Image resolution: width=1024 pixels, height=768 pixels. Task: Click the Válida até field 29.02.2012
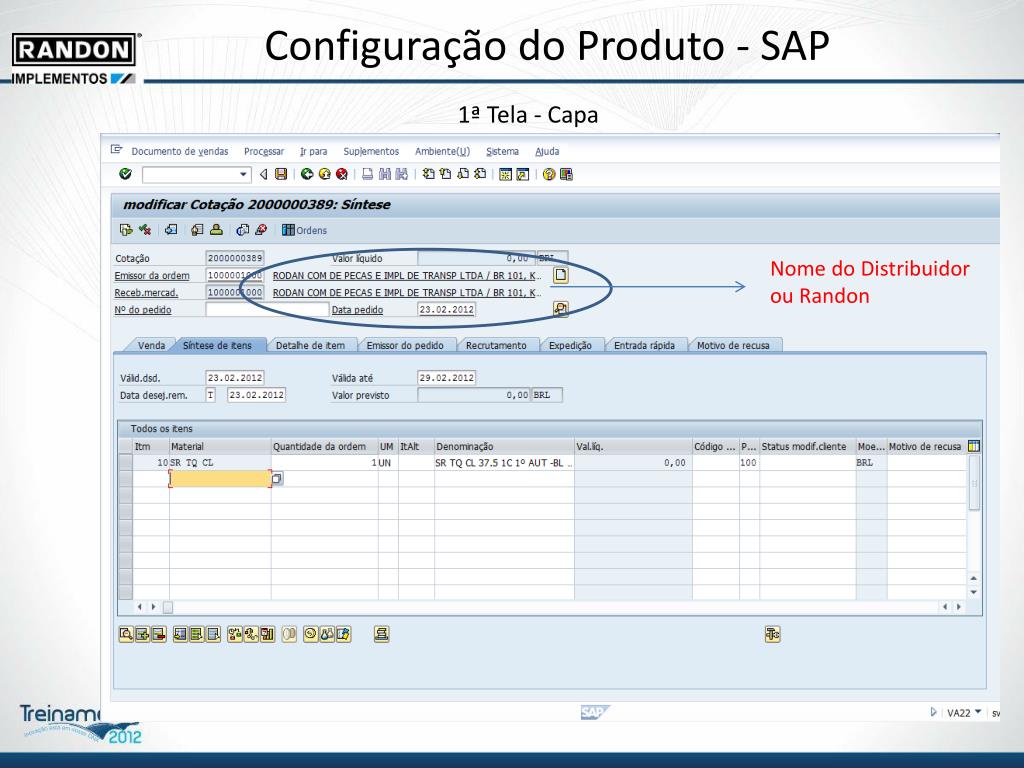(x=447, y=377)
